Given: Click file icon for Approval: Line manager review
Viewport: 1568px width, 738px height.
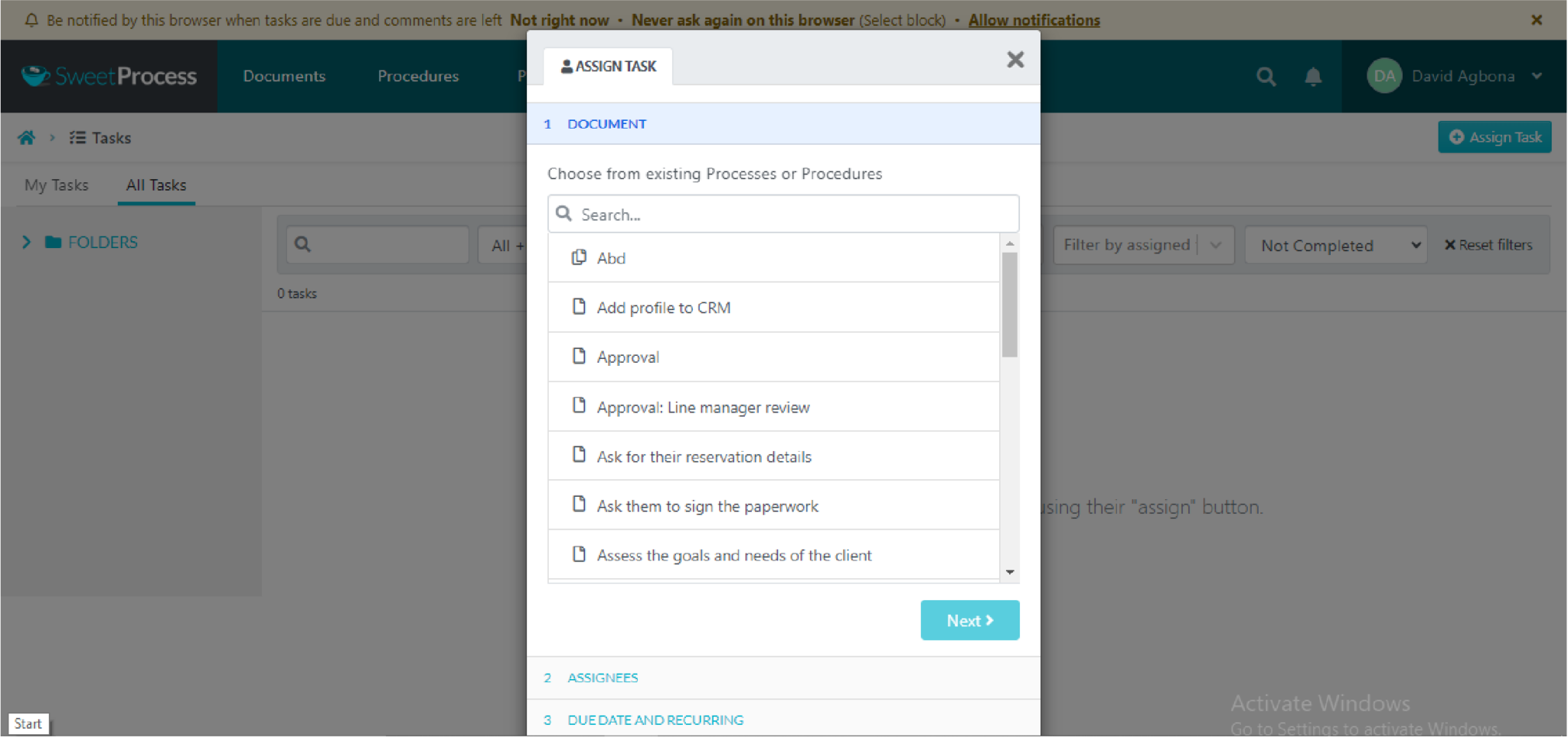Looking at the screenshot, I should point(579,406).
